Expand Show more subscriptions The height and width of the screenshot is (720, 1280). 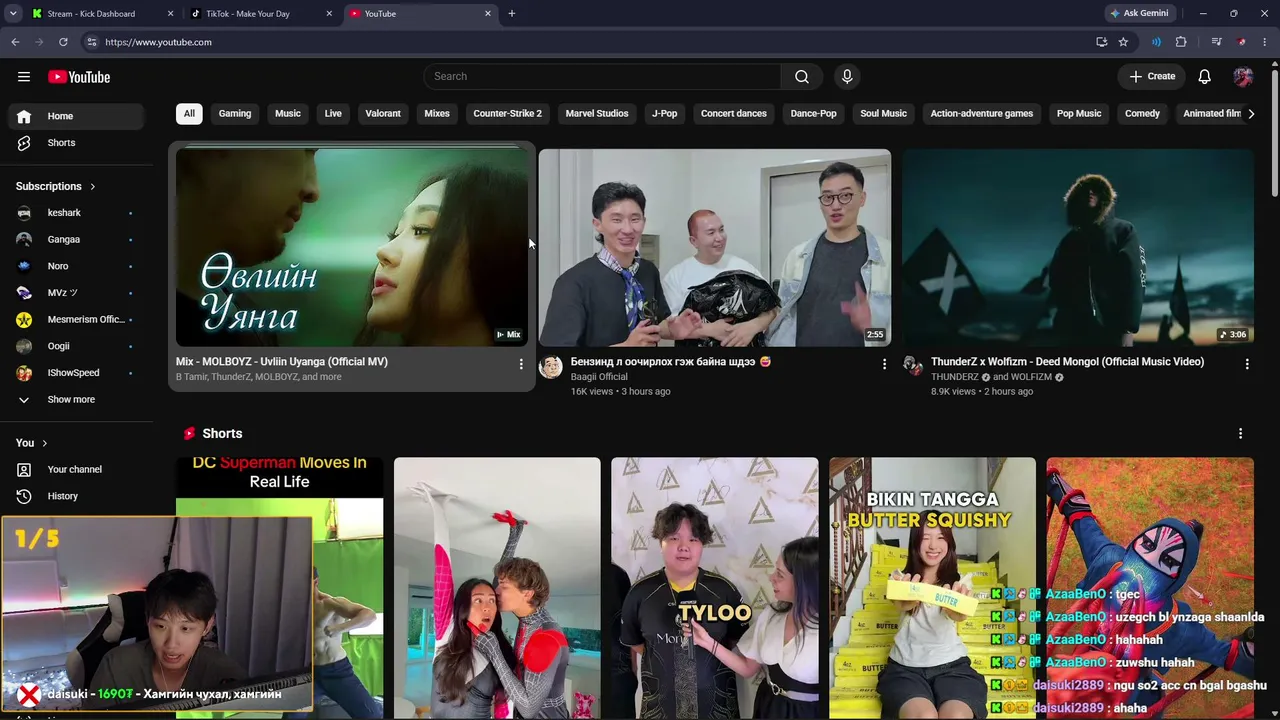click(x=76, y=400)
